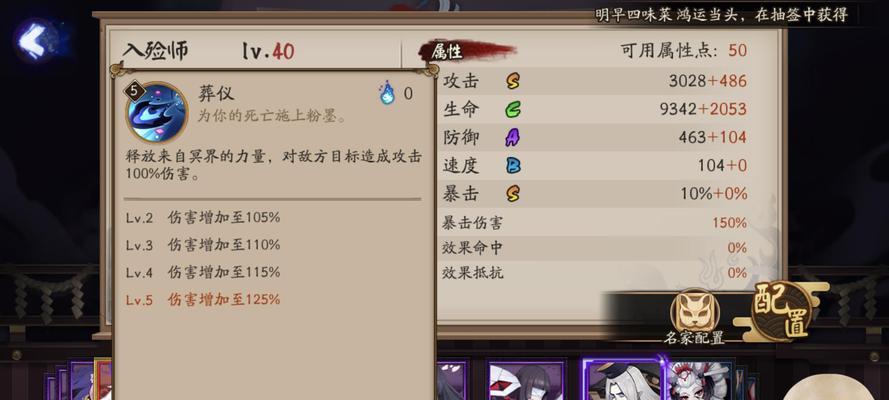Select the Lv.5 damage 125% row
This screenshot has height=400, width=889.
203,300
